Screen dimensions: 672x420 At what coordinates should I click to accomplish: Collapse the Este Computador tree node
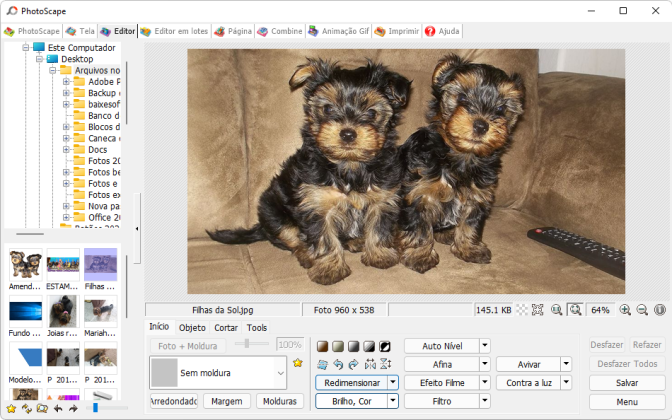click(x=26, y=47)
